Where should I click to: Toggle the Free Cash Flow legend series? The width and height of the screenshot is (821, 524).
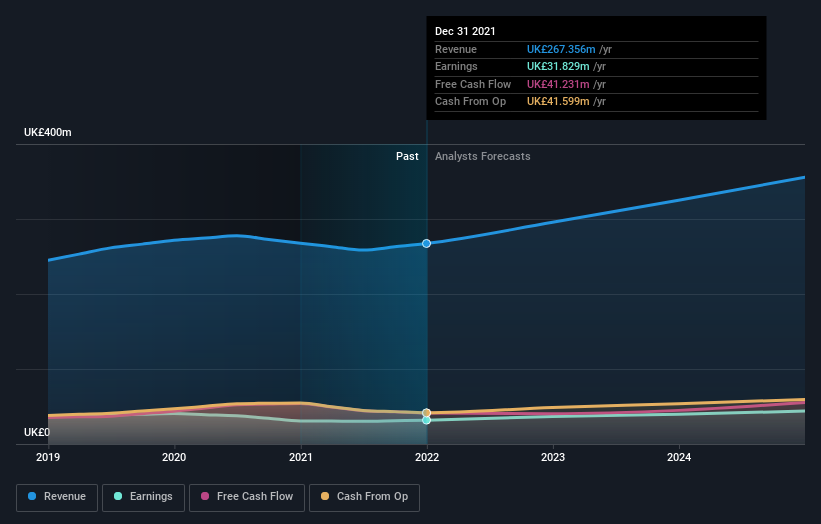(x=247, y=497)
